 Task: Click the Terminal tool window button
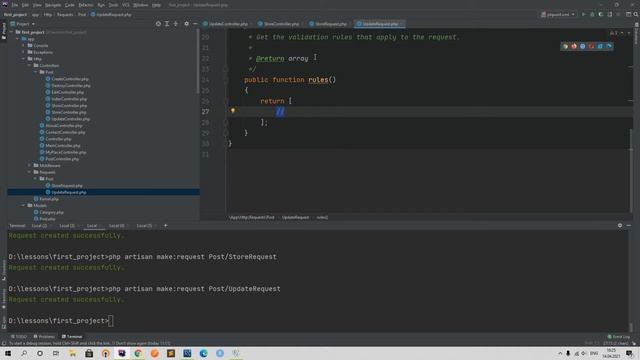[x=72, y=337]
